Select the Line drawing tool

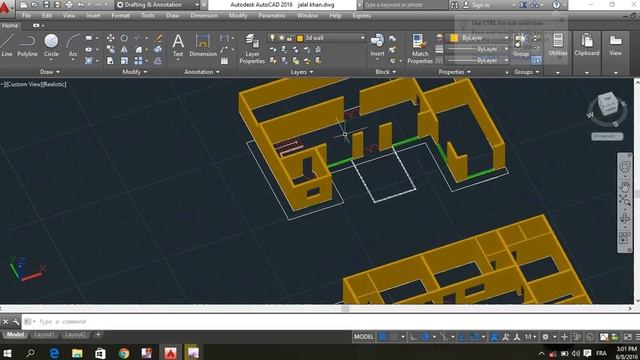pyautogui.click(x=7, y=45)
